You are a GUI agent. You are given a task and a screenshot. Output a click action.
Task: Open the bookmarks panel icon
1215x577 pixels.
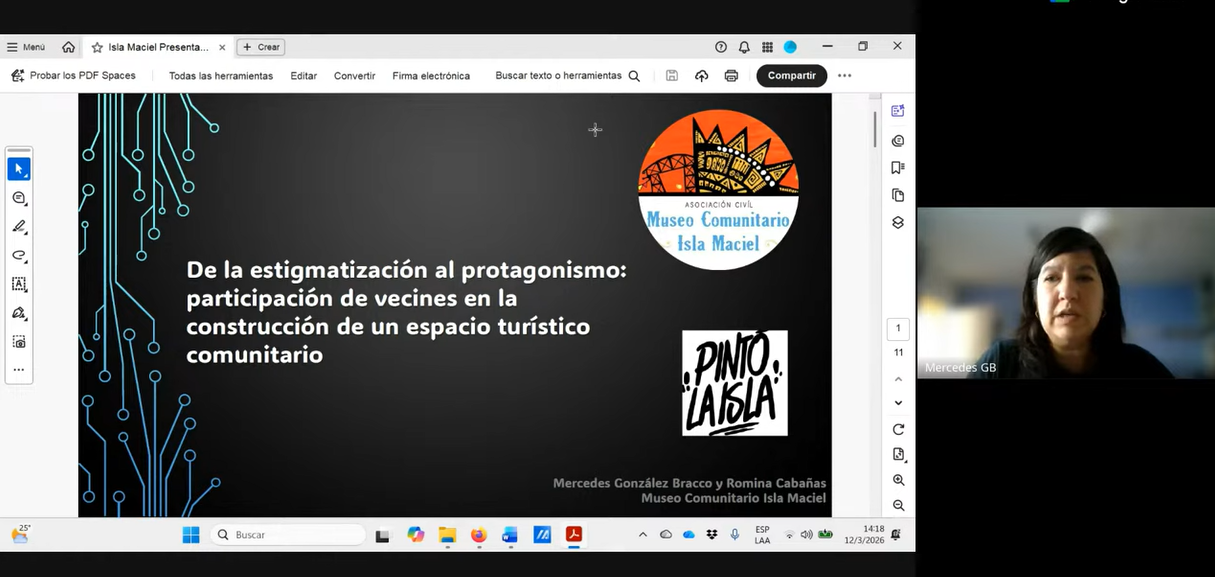(898, 168)
